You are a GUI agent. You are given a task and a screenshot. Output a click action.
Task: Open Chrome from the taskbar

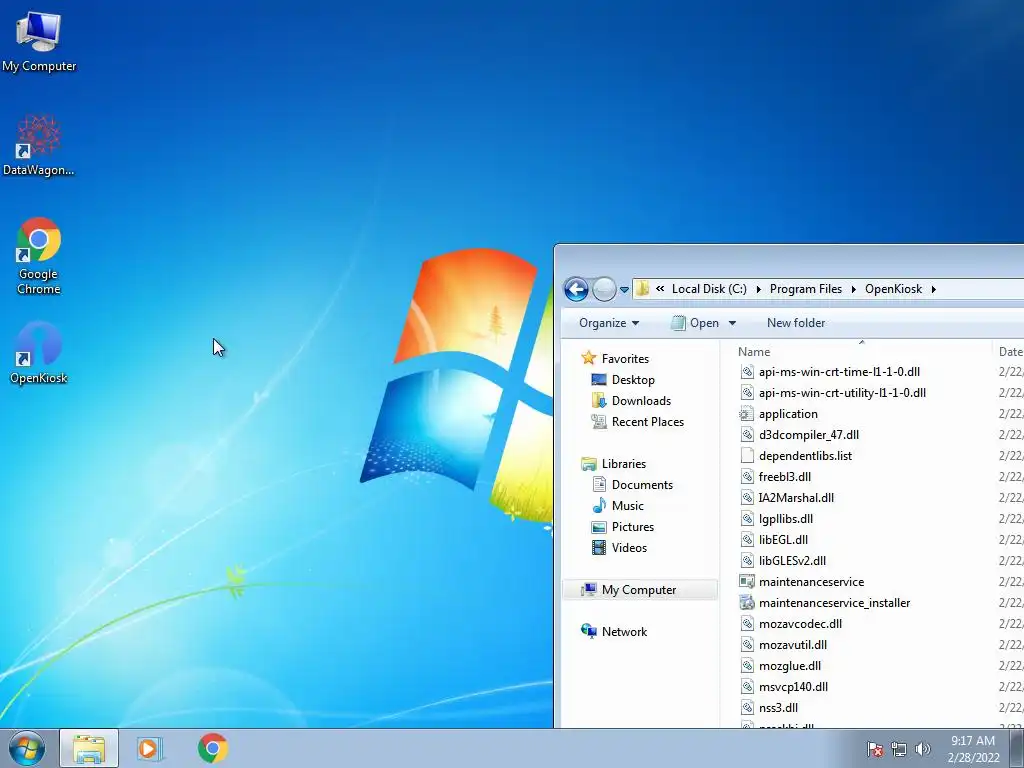212,748
